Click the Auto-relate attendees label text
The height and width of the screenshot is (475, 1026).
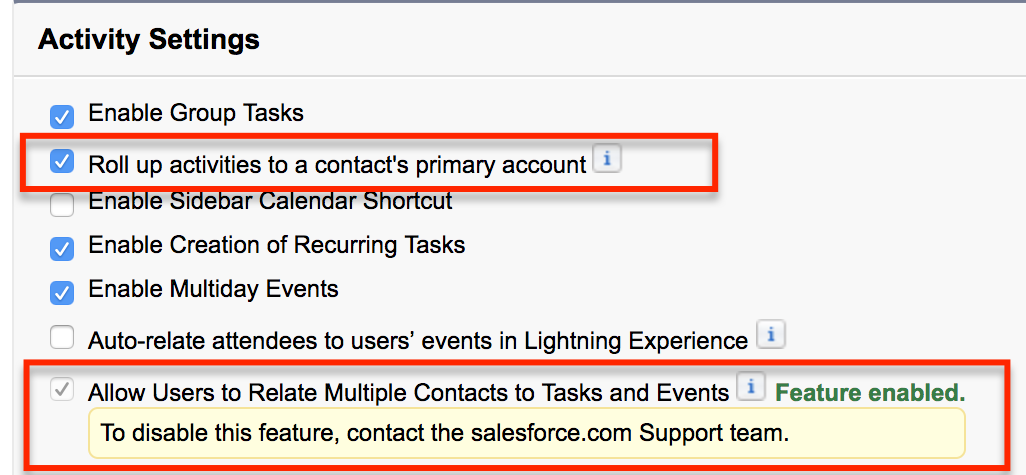(x=418, y=341)
